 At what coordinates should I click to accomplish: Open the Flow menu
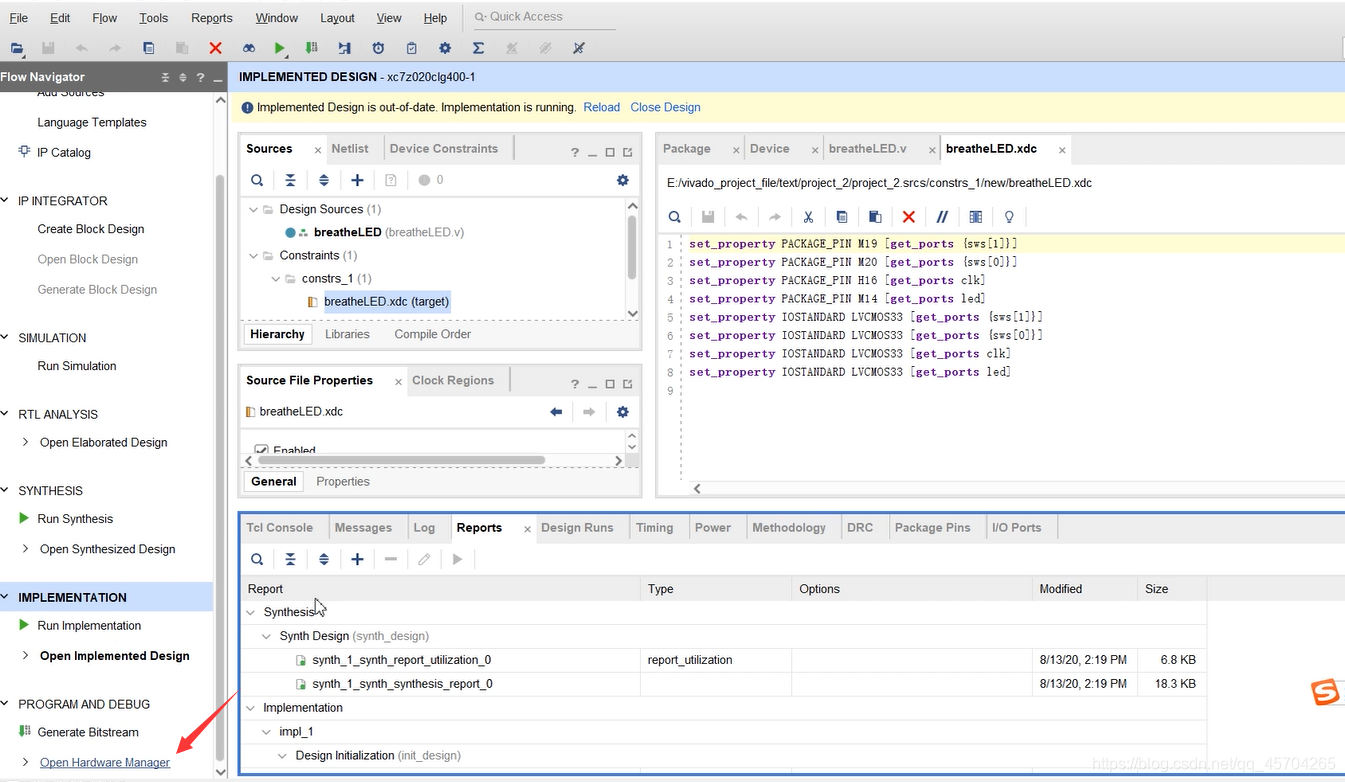pos(104,18)
